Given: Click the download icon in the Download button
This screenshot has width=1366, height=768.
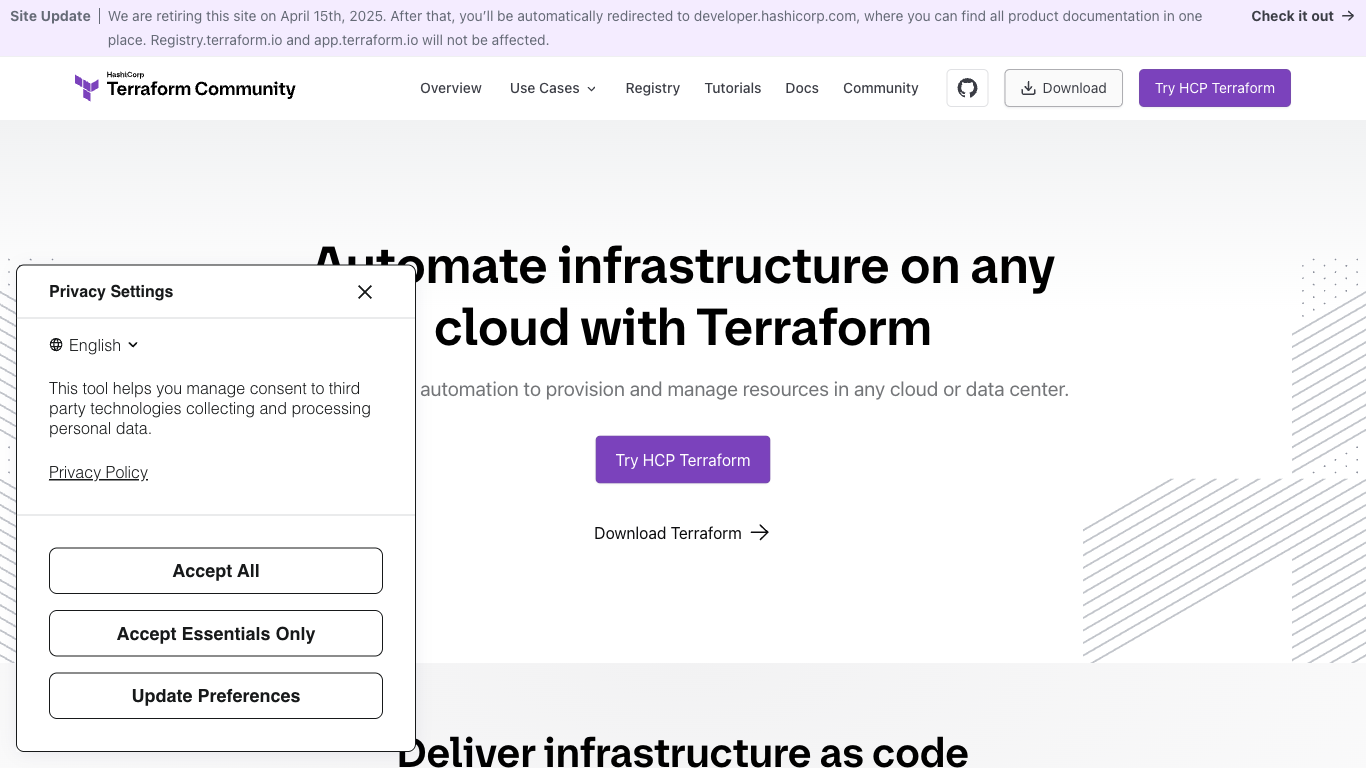Looking at the screenshot, I should click(1027, 88).
